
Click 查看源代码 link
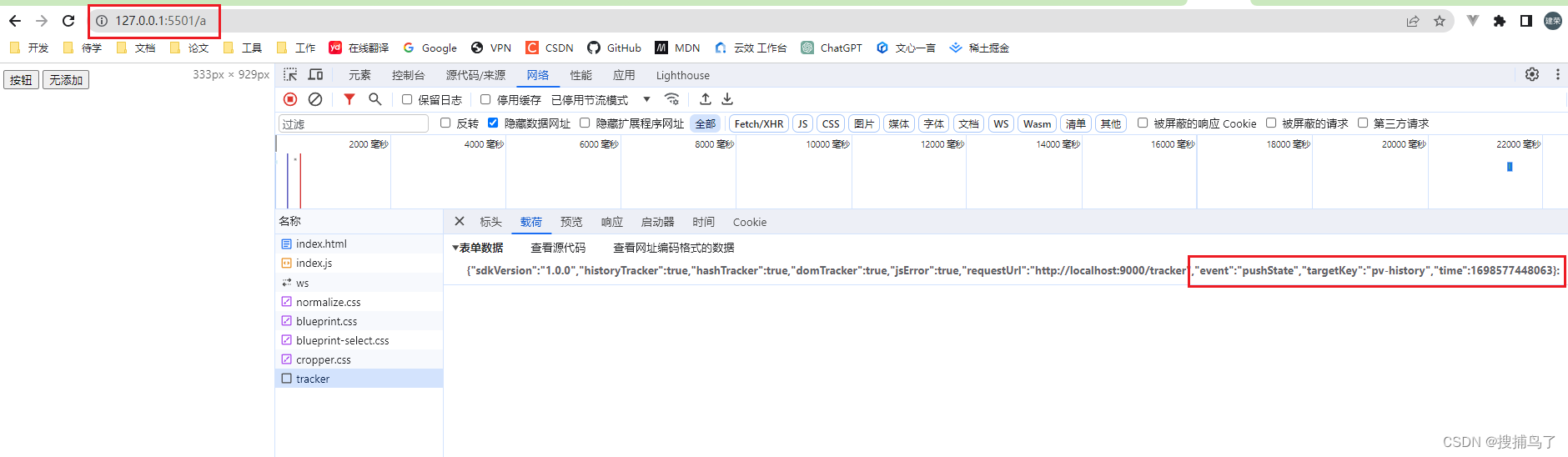(558, 248)
